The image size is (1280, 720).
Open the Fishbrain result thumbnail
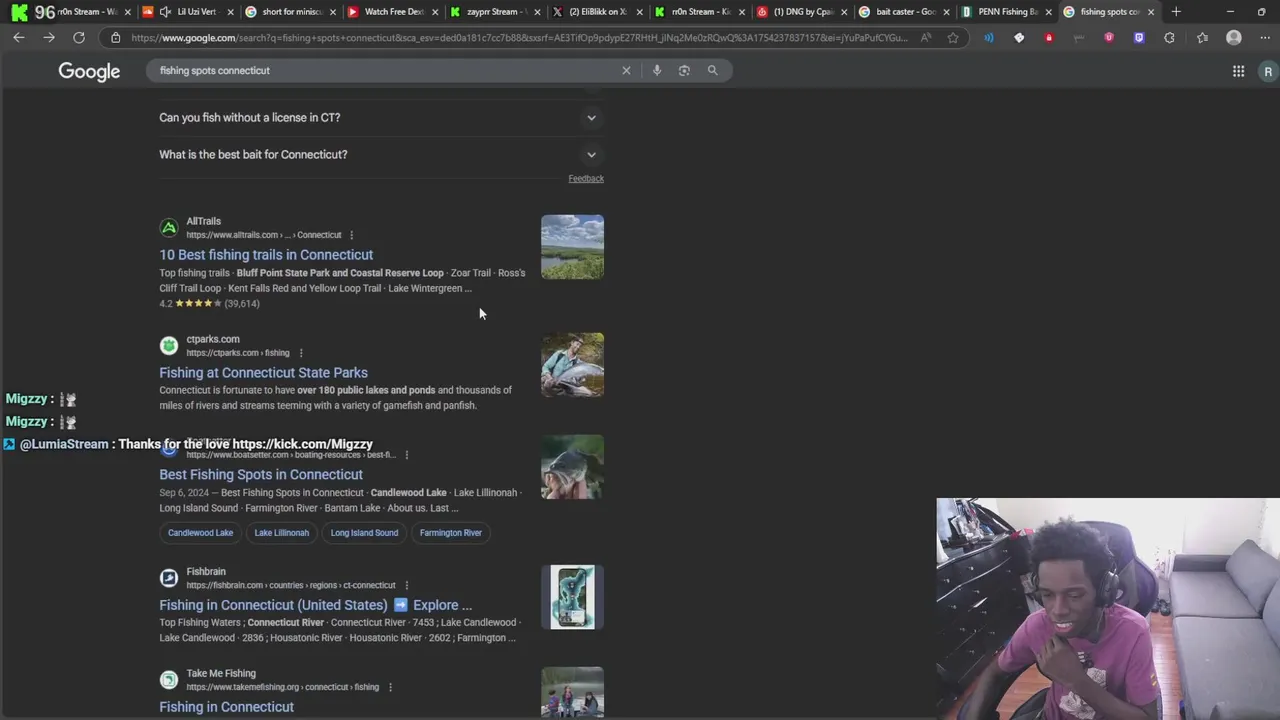click(572, 597)
